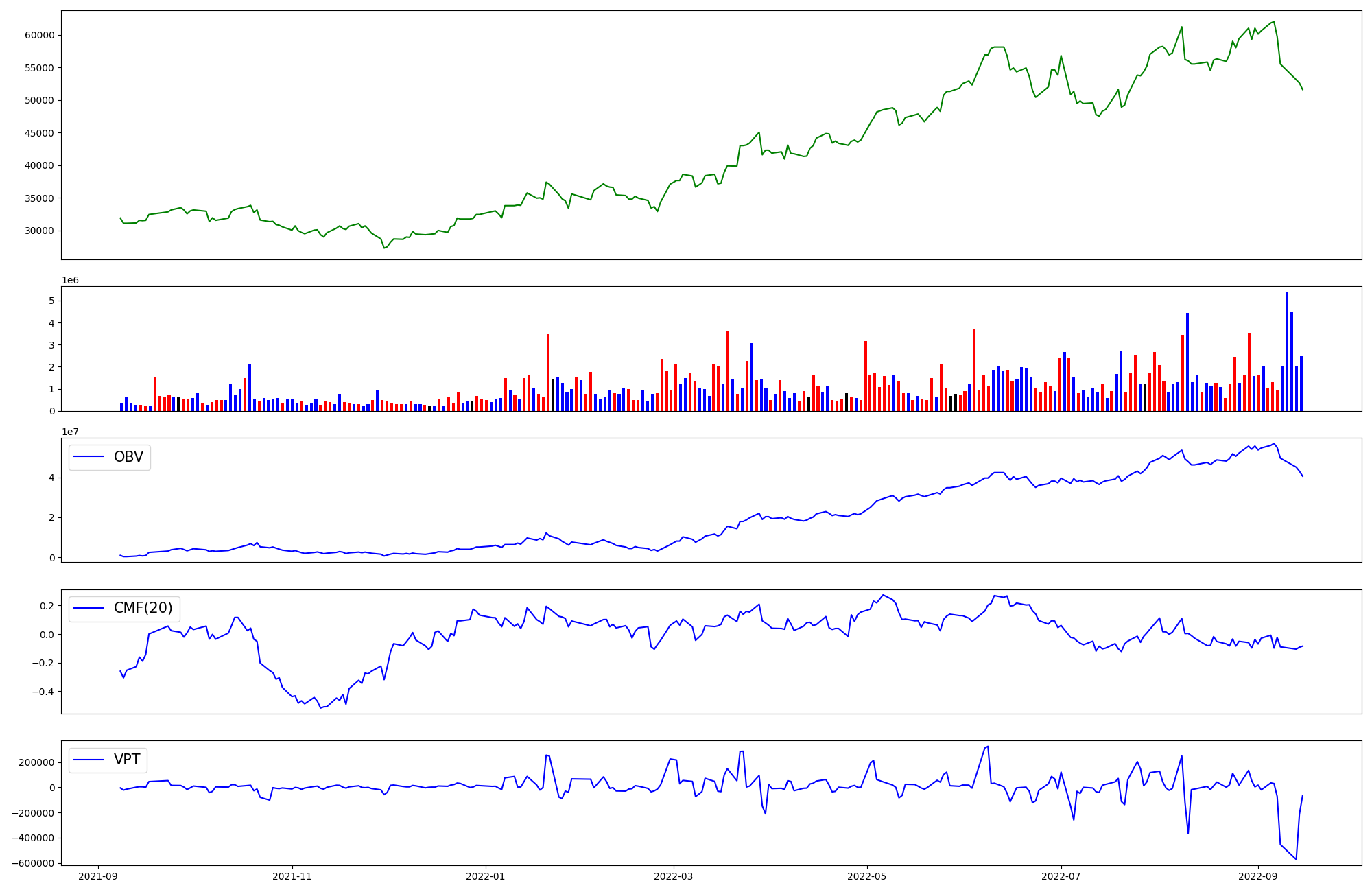Click the 2021-09 x-axis date label
1372x892 pixels.
tap(98, 876)
